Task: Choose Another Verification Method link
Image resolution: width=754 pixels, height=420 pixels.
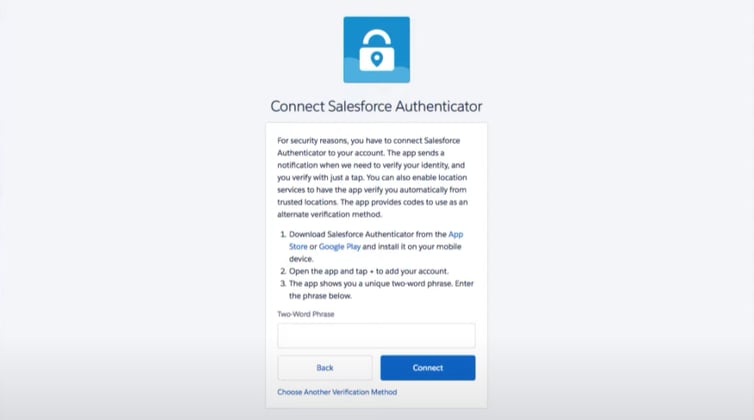Action: coord(337,392)
